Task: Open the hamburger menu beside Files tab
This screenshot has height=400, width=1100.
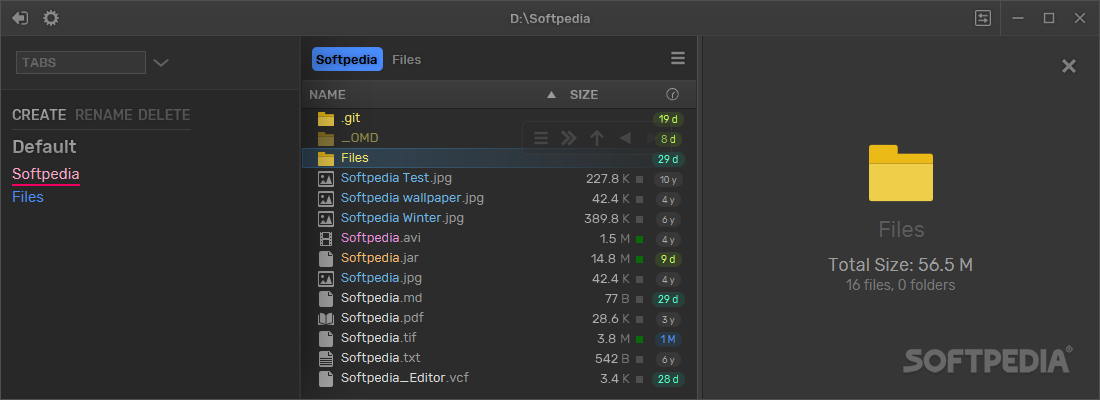Action: [x=678, y=58]
